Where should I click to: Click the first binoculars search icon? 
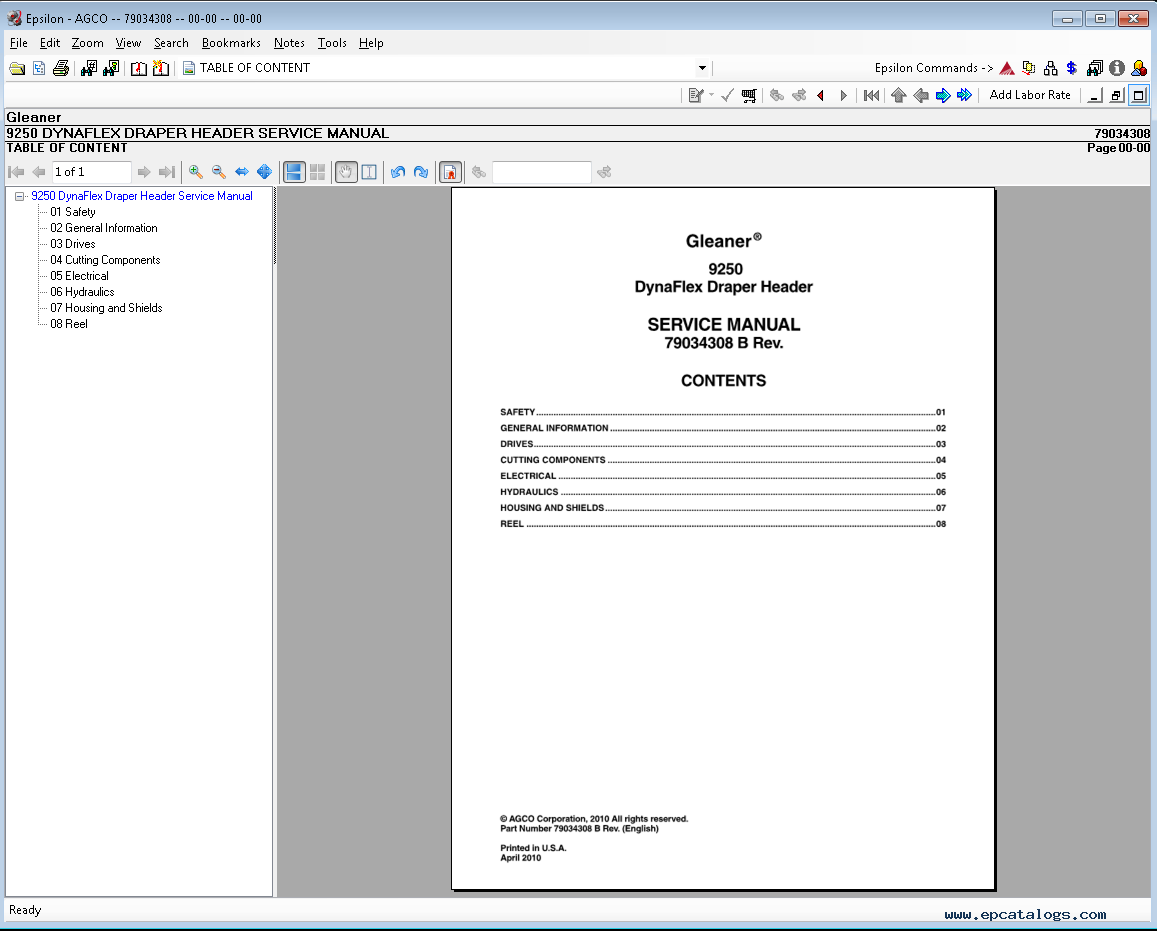coord(89,69)
